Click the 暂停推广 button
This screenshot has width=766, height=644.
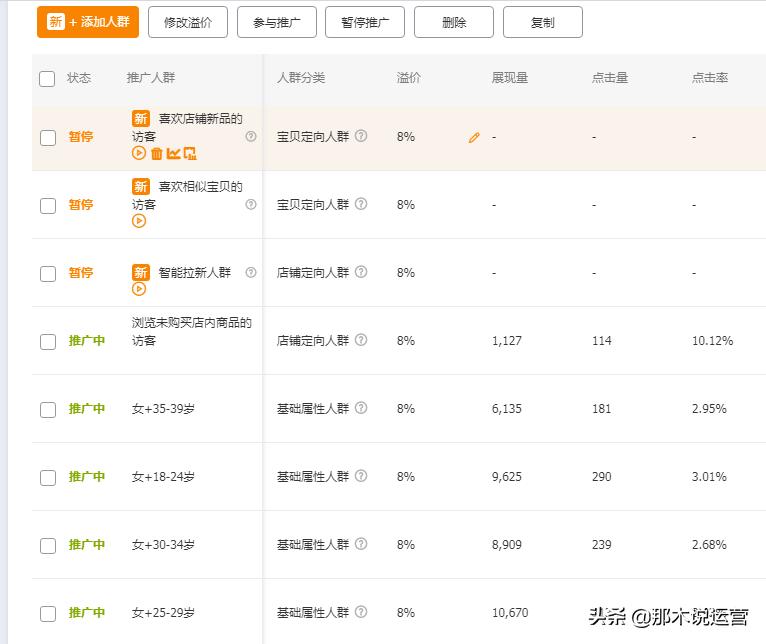point(365,22)
